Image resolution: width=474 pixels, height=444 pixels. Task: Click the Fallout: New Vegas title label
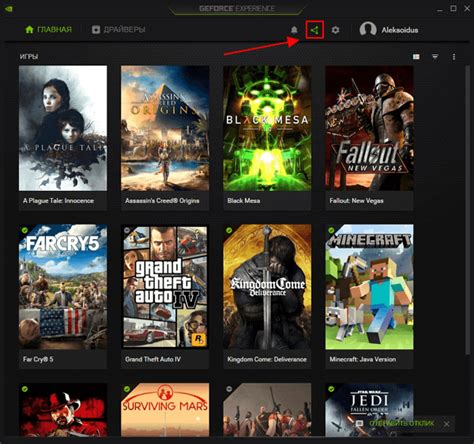tap(356, 201)
